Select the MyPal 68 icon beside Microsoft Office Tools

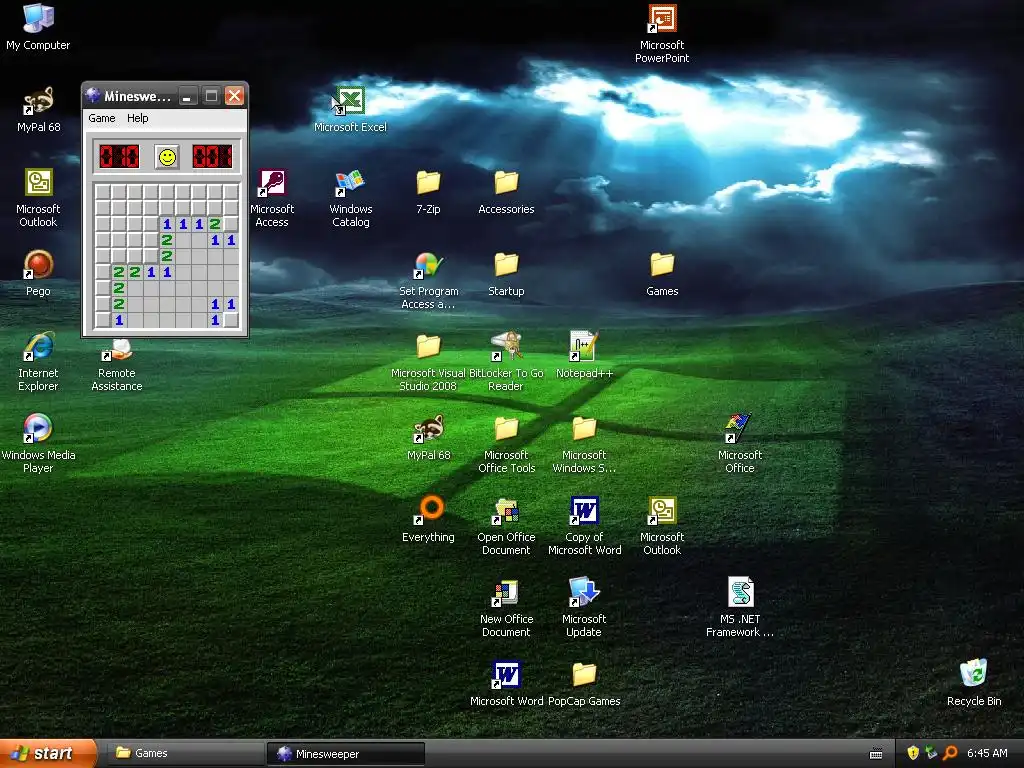click(x=428, y=438)
